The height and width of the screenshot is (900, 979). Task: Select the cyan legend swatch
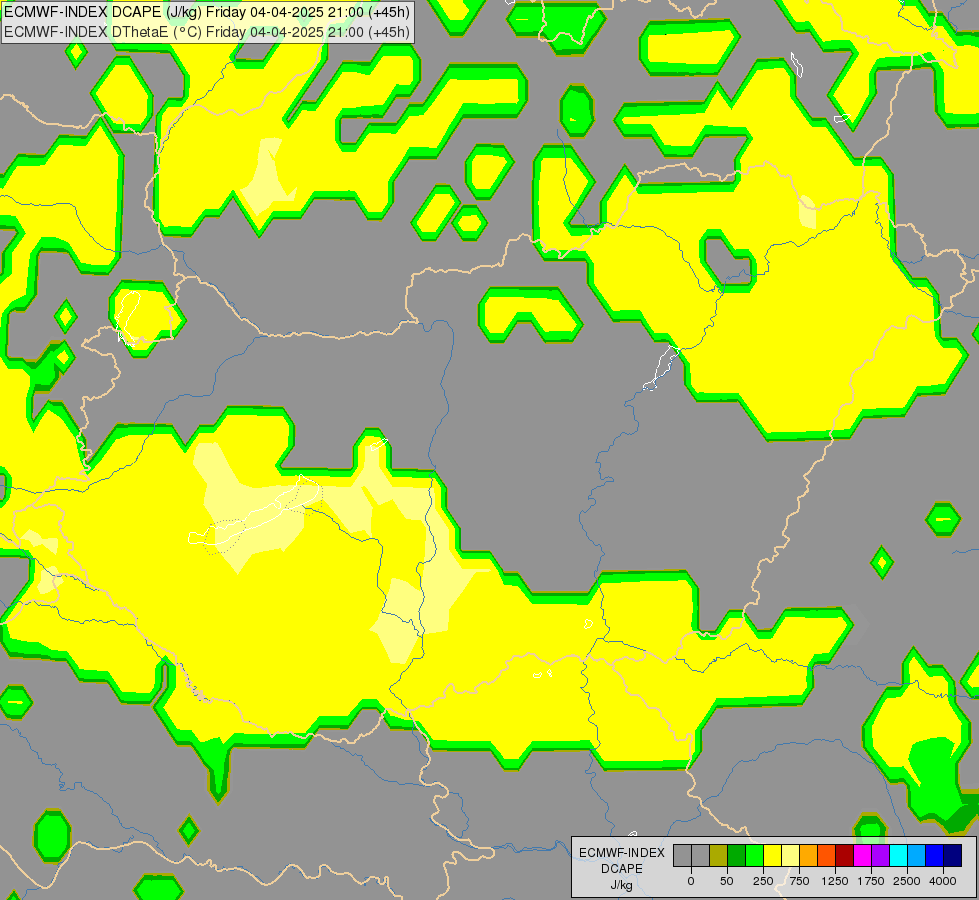coord(898,855)
